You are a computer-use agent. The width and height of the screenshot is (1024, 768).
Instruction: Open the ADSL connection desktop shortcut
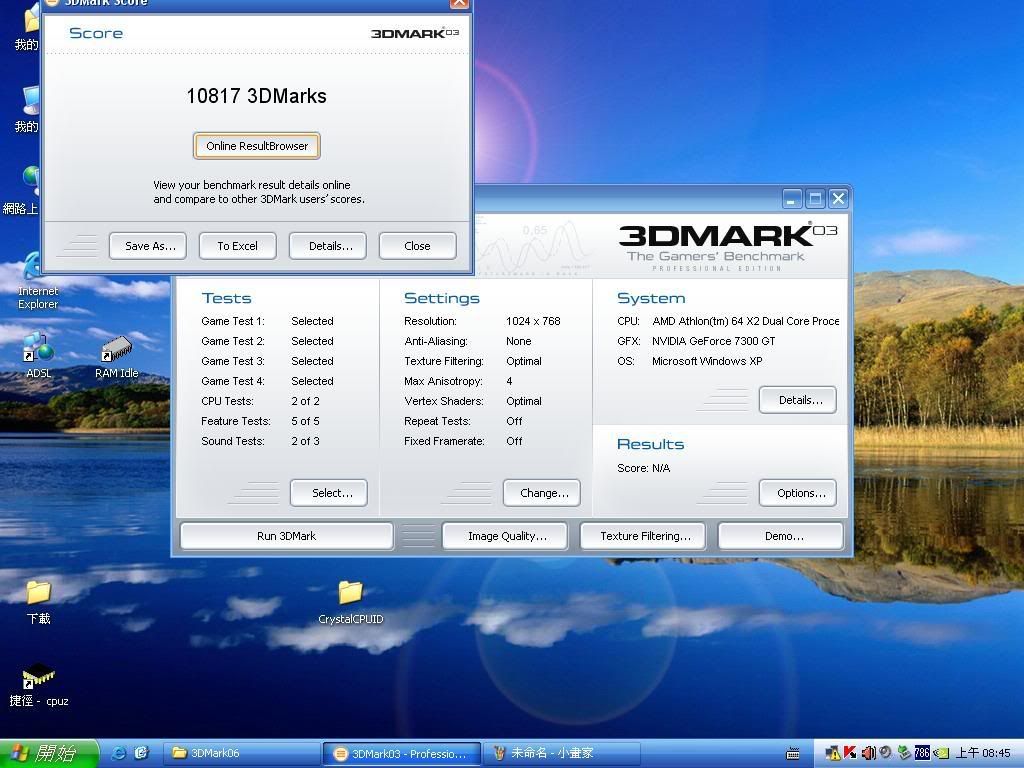pos(38,355)
